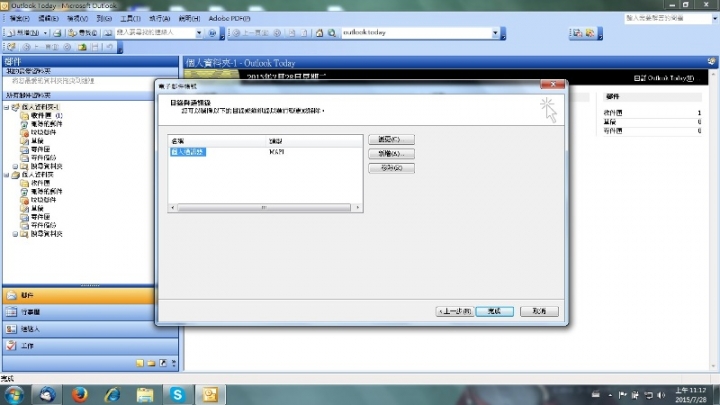Open the outlook today address dropdown arrow
Viewport: 720px width, 405px height.
tap(495, 33)
